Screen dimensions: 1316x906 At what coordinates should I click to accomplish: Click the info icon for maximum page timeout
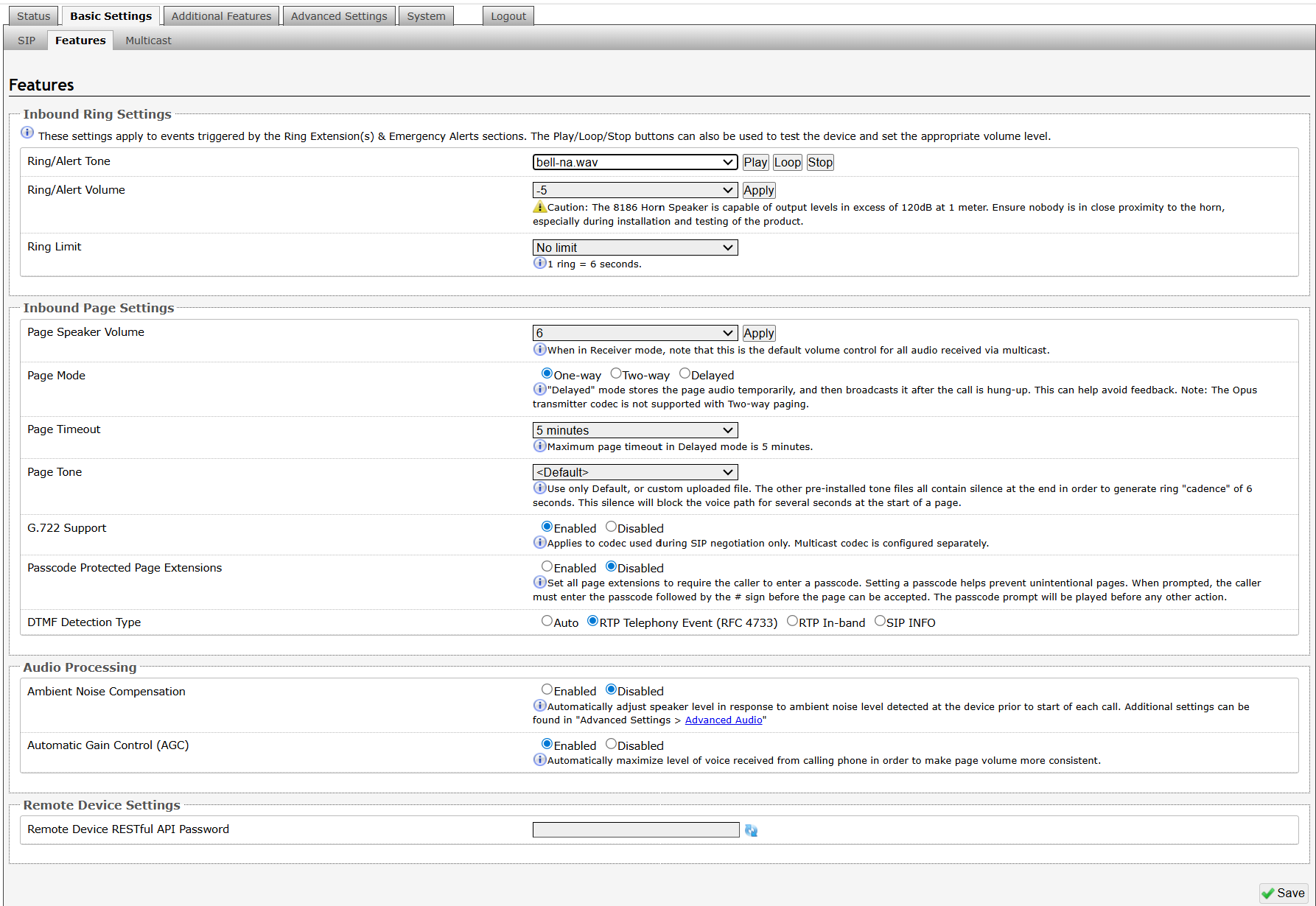point(540,446)
